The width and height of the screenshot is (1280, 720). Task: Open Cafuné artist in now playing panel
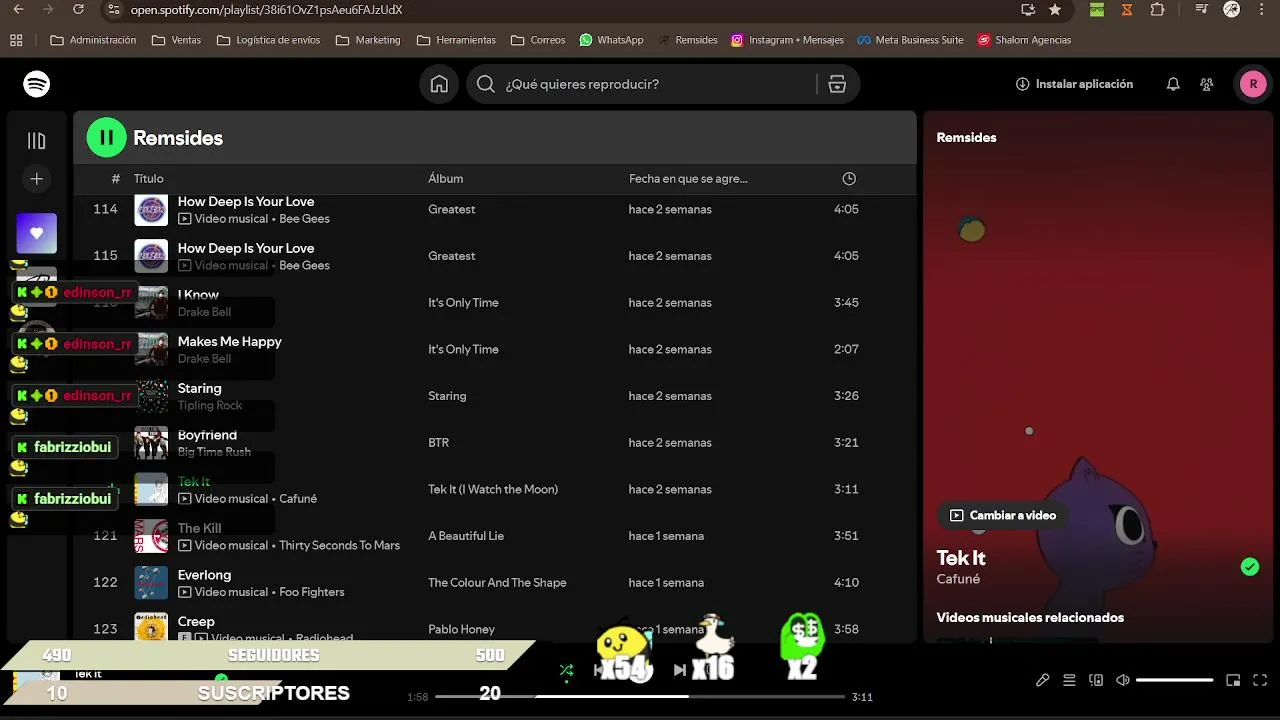coord(958,579)
